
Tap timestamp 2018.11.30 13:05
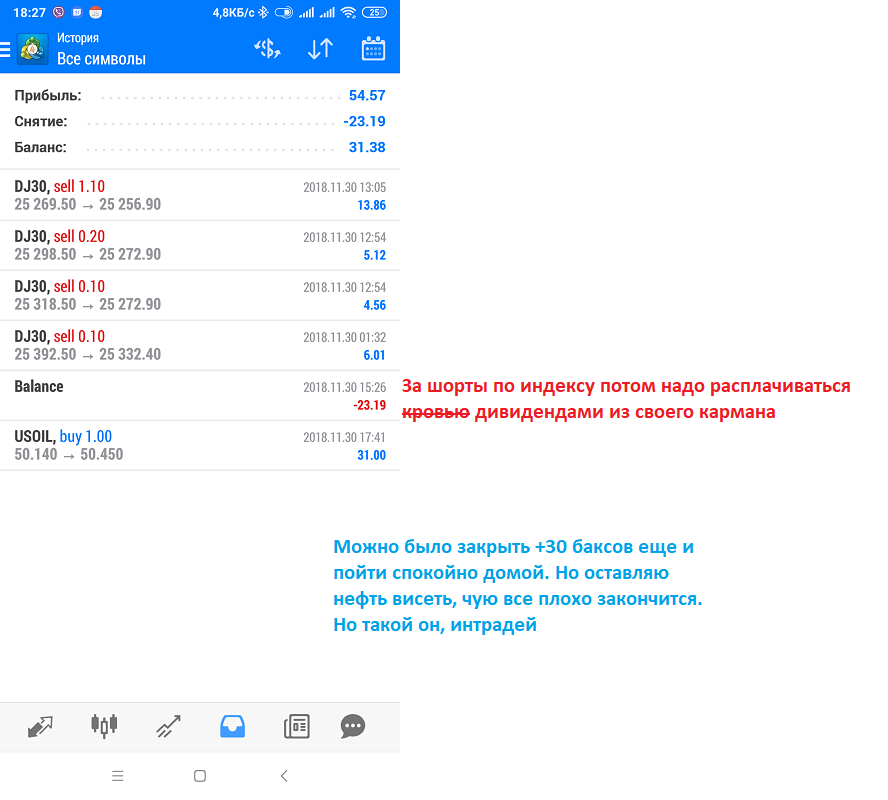(344, 187)
